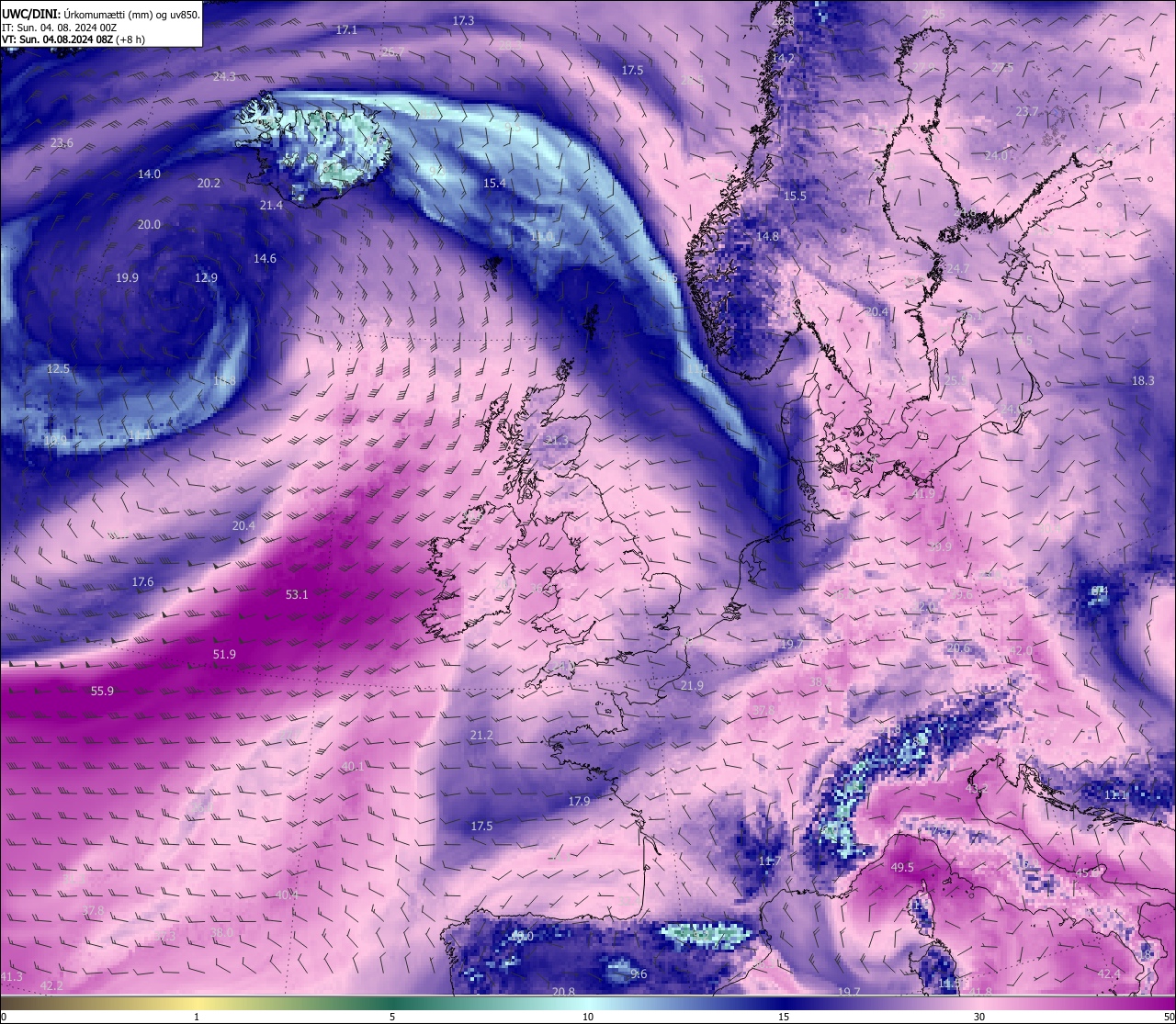Click the 49.5 value near Corsica
1176x1024 pixels.
click(902, 867)
